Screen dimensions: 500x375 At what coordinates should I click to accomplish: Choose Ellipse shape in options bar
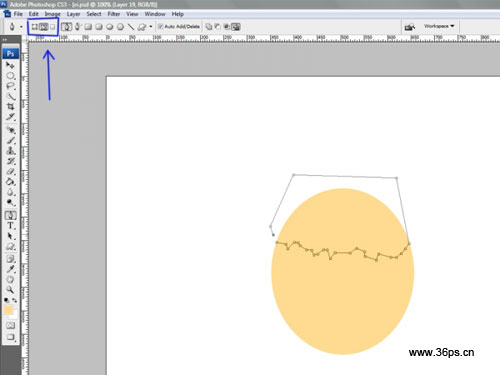[109, 27]
